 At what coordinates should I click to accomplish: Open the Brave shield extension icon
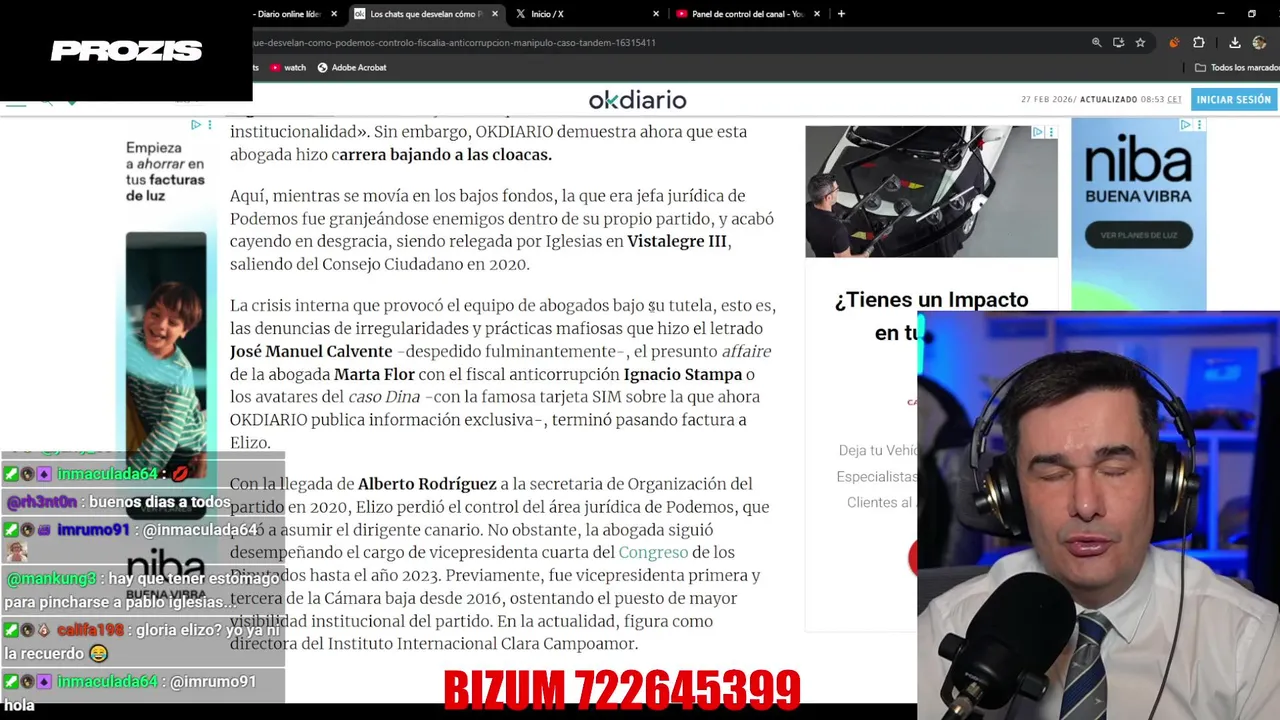point(1174,43)
